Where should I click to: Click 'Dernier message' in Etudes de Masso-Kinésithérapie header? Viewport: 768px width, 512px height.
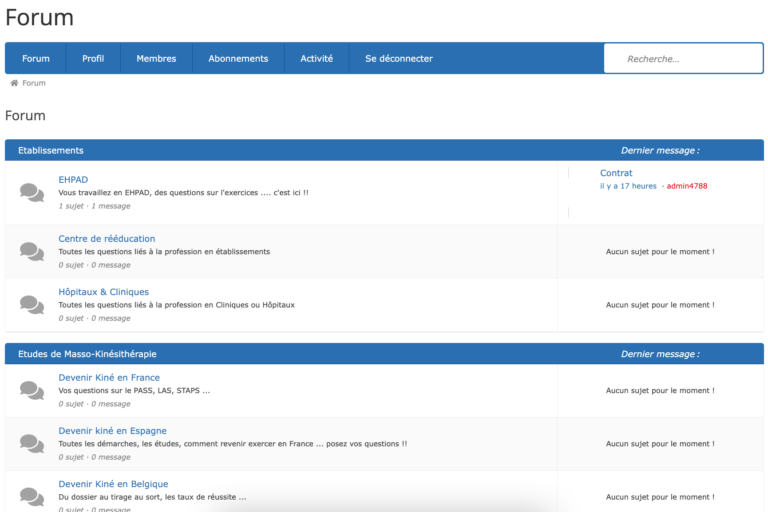click(x=660, y=354)
